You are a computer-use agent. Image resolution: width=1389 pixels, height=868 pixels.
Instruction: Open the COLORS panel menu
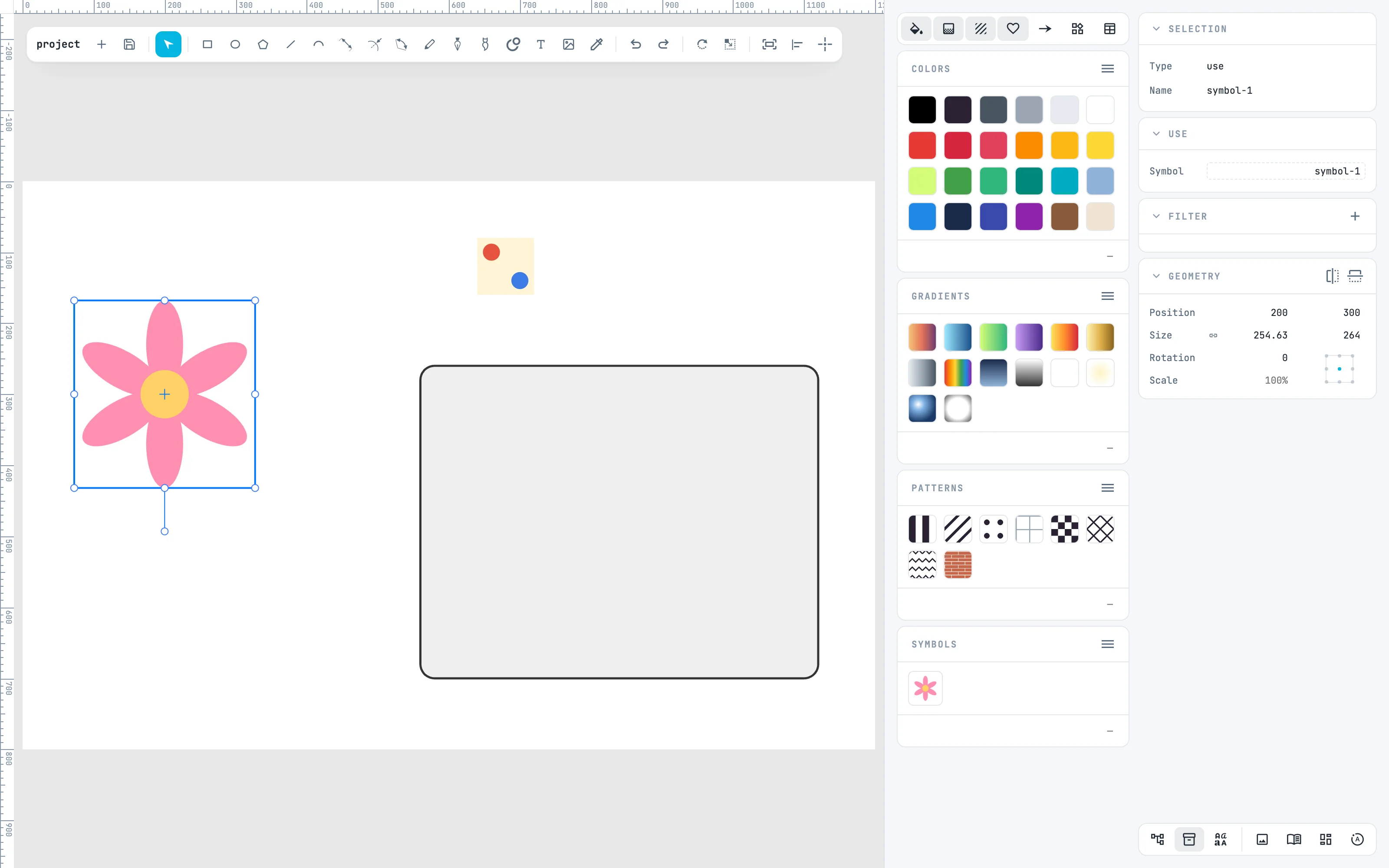[1107, 69]
